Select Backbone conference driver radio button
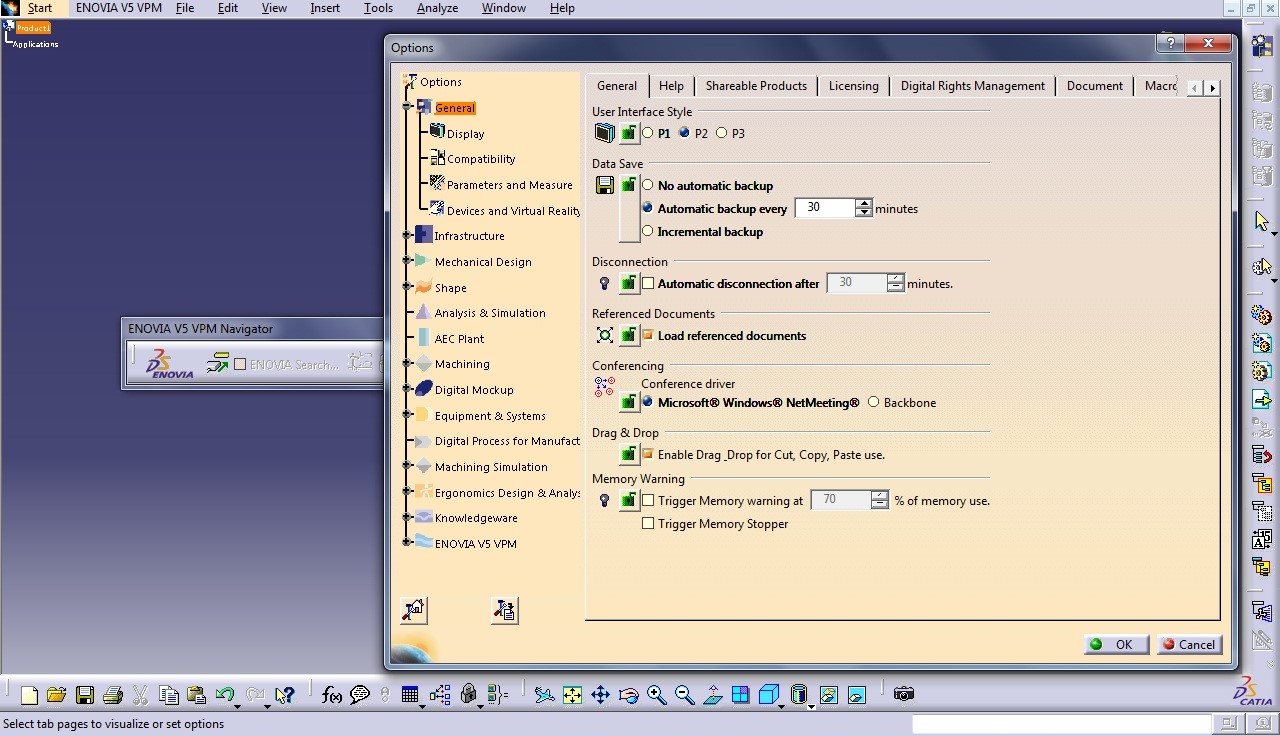Viewport: 1280px width, 736px height. [x=874, y=403]
